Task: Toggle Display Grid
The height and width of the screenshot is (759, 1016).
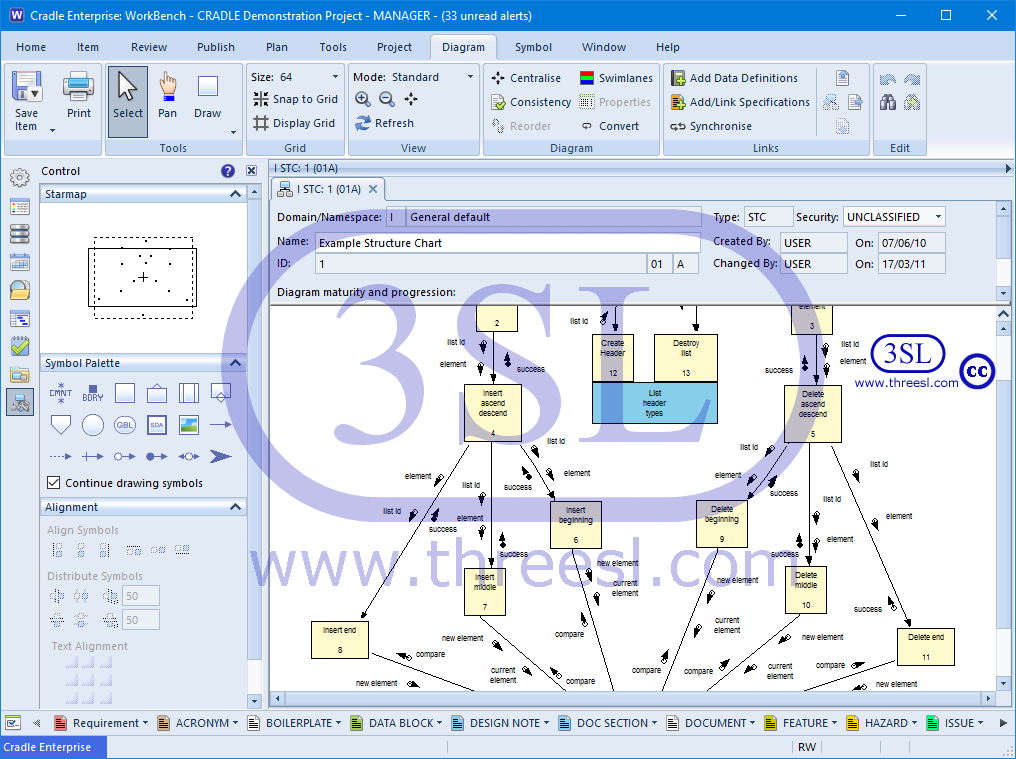Action: pos(294,123)
